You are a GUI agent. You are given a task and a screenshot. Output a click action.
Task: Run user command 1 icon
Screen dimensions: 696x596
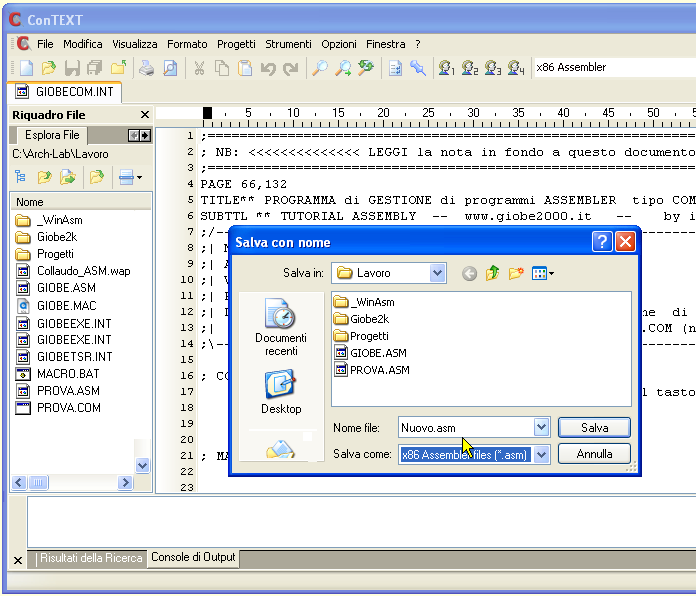click(x=447, y=68)
